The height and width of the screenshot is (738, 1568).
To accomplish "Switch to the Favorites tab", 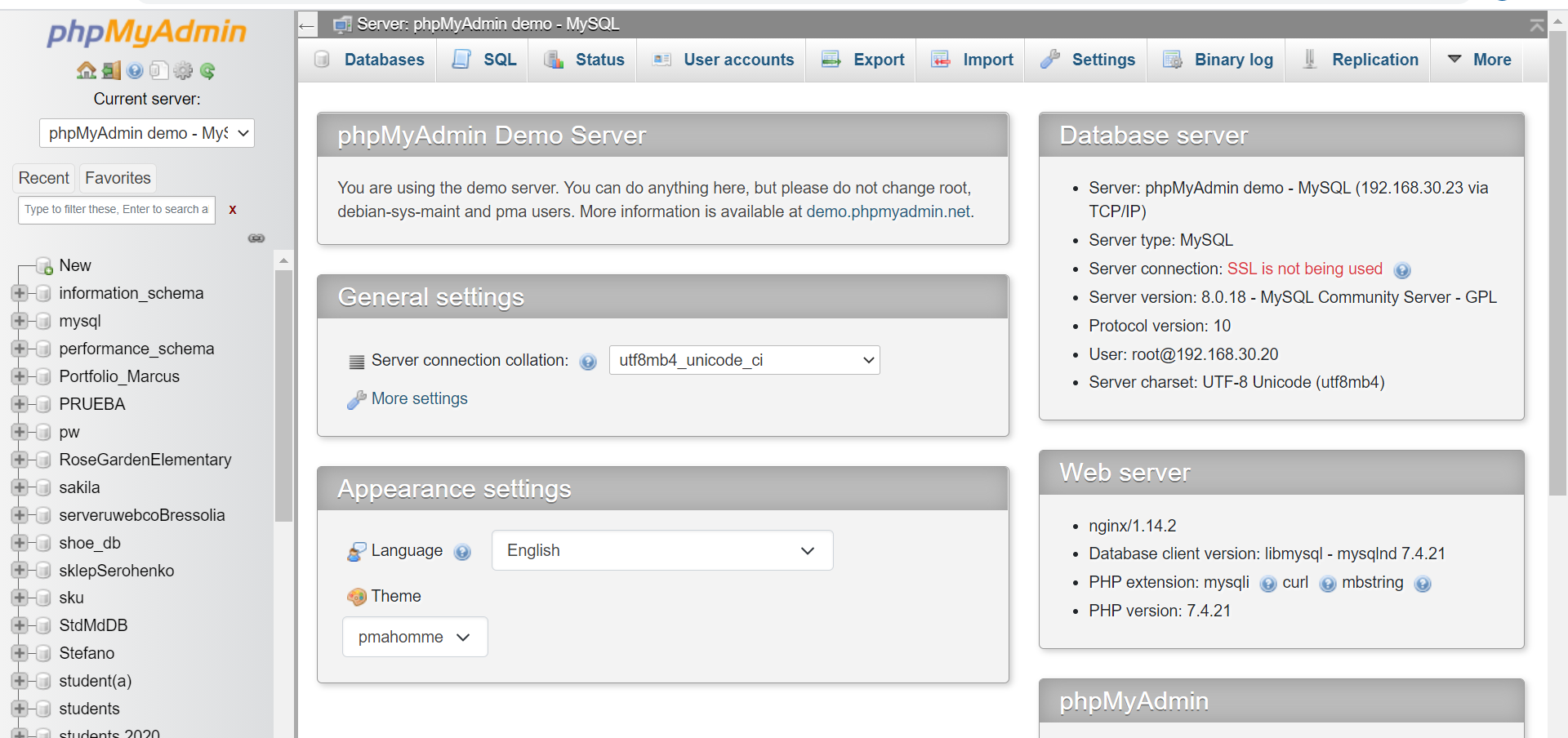I will (x=117, y=178).
